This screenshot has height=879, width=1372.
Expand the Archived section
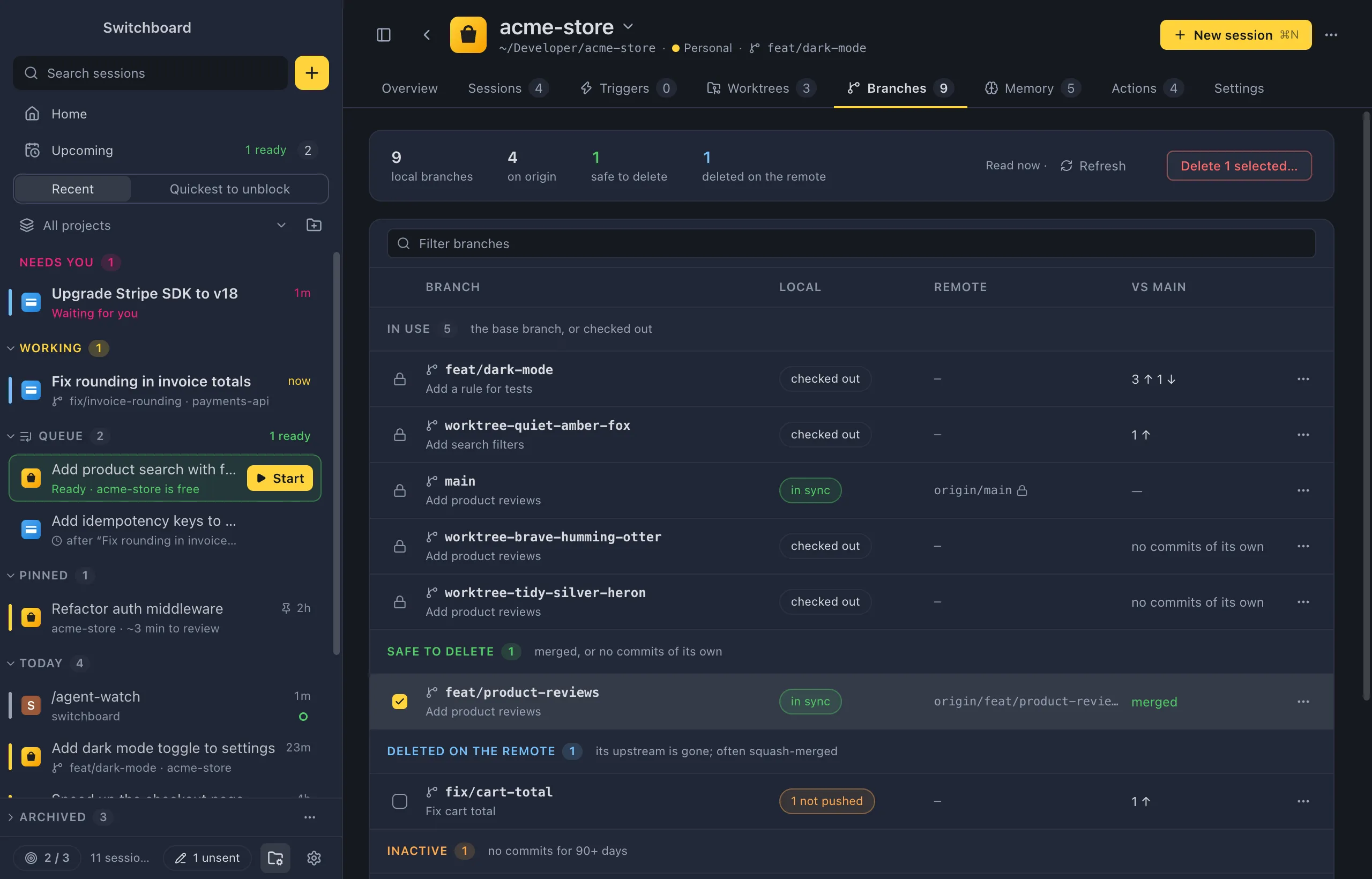[x=10, y=817]
